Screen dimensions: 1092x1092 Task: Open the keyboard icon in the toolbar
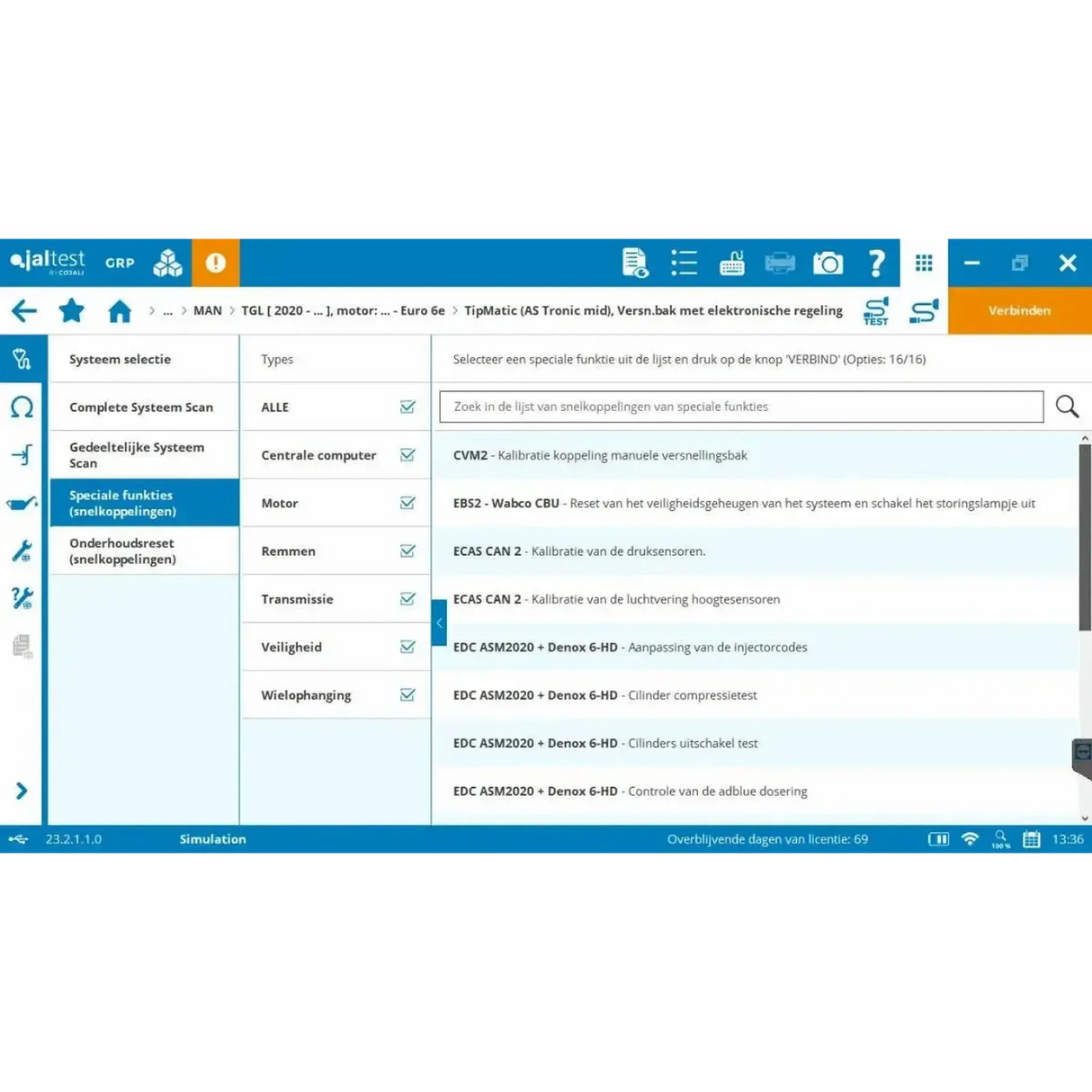732,263
